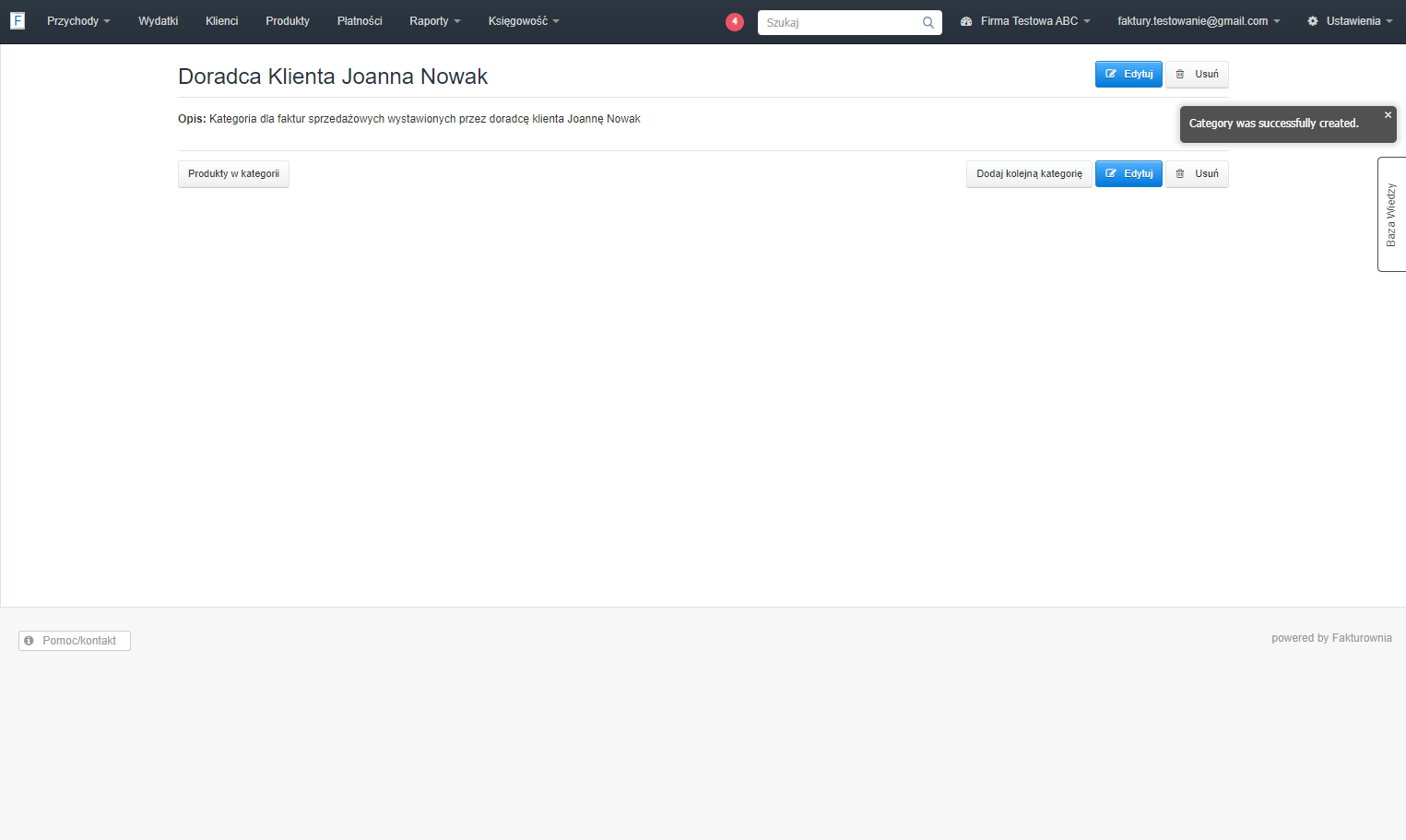Open the Baza Wiedzy side tab
Screen dimensions: 1406x840
click(1391, 214)
